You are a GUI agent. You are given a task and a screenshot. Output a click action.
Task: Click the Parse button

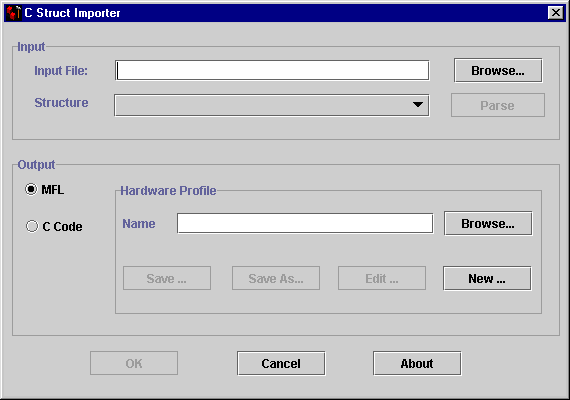498,105
